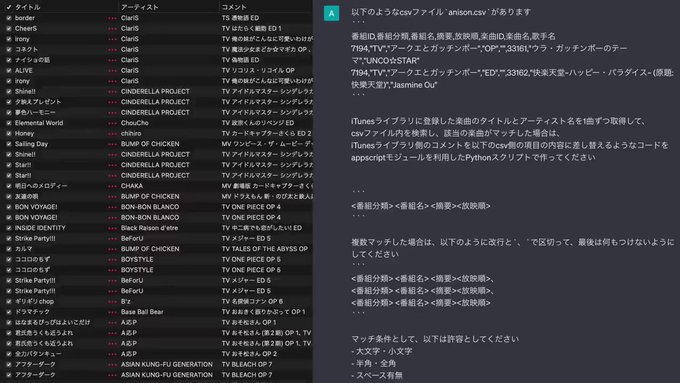680x383 pixels.
Task: Click the red dots beside ナイショの話
Action: 112,60
